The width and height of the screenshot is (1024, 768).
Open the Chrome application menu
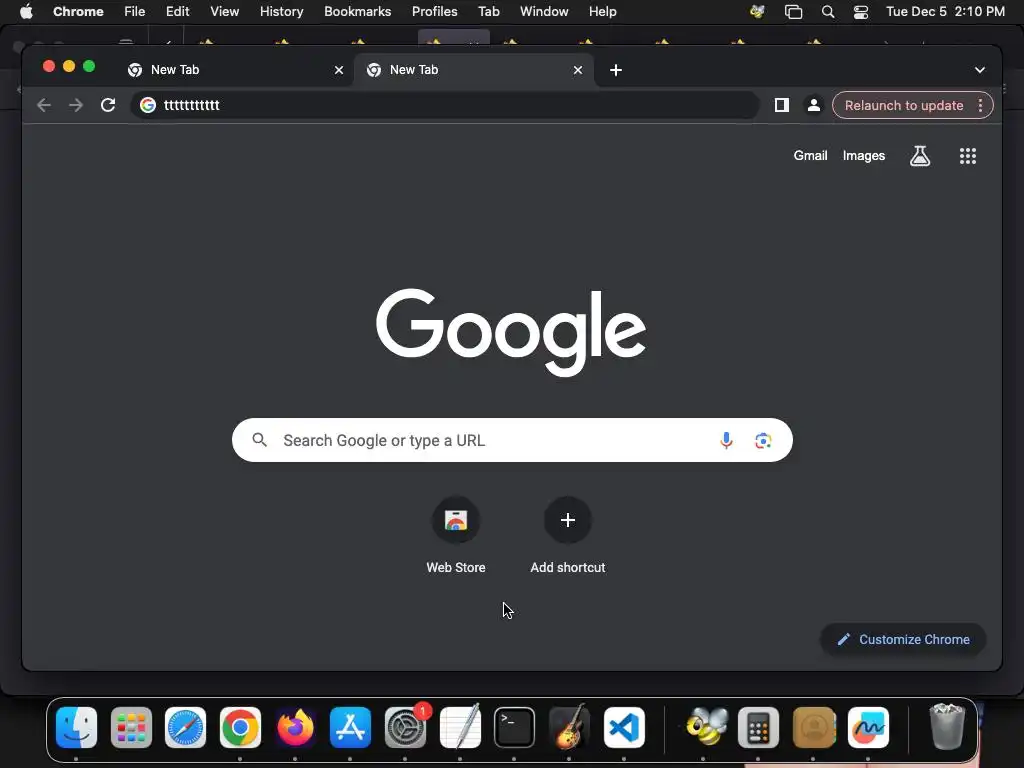coord(78,12)
